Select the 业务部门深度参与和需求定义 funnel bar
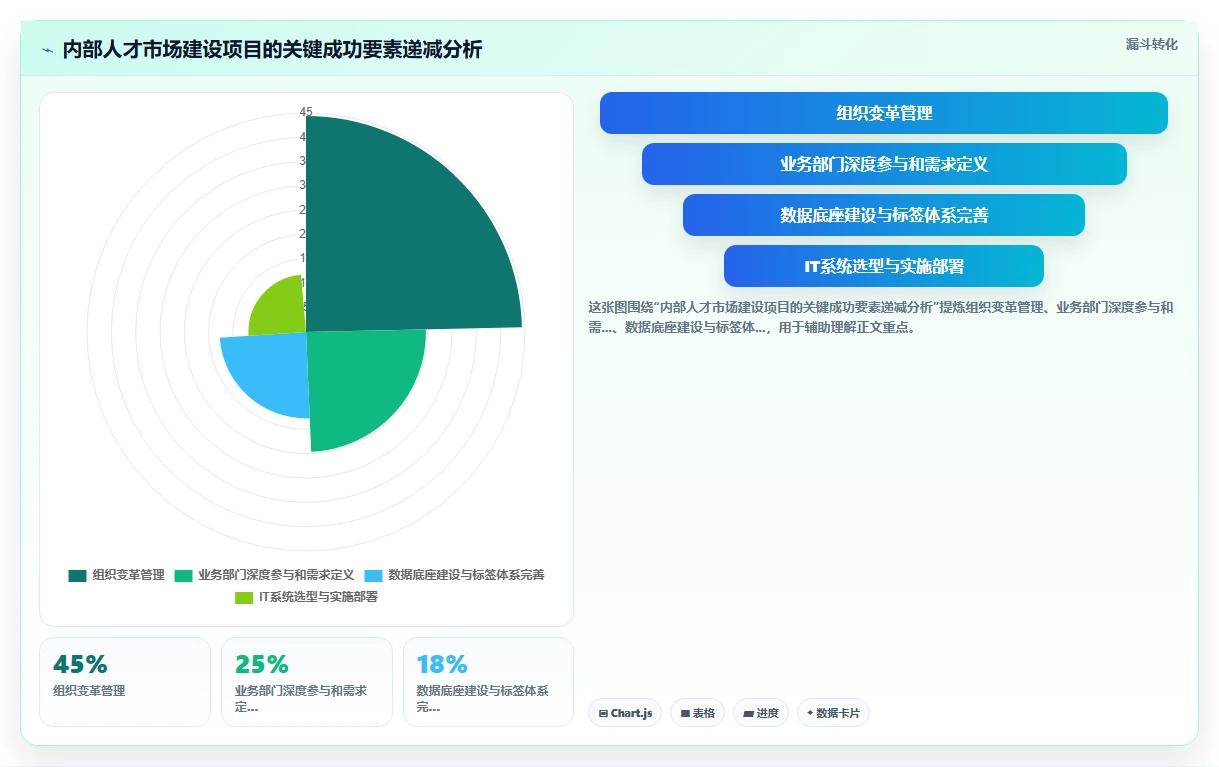Viewport: 1219px width, 767px height. (884, 164)
